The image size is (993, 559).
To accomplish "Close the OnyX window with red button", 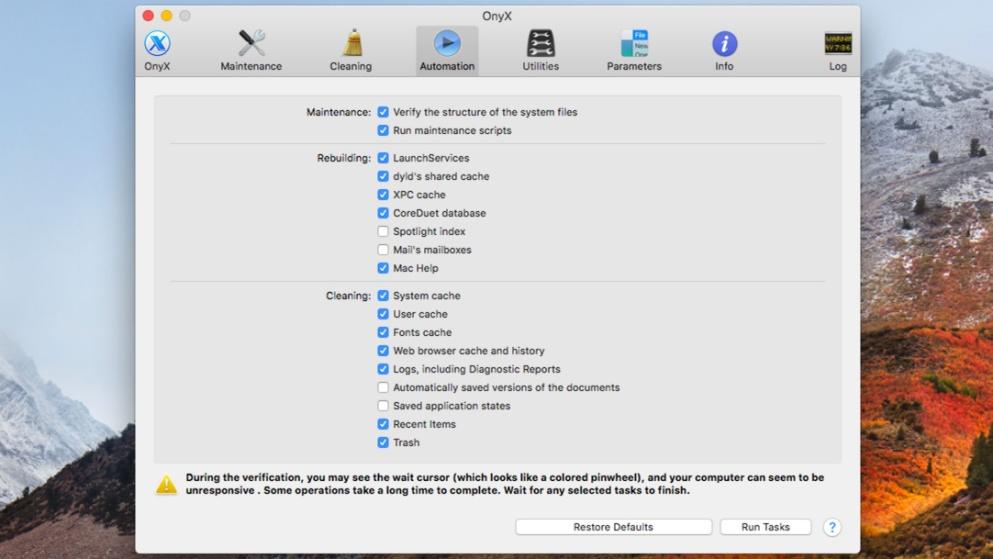I will [x=148, y=15].
